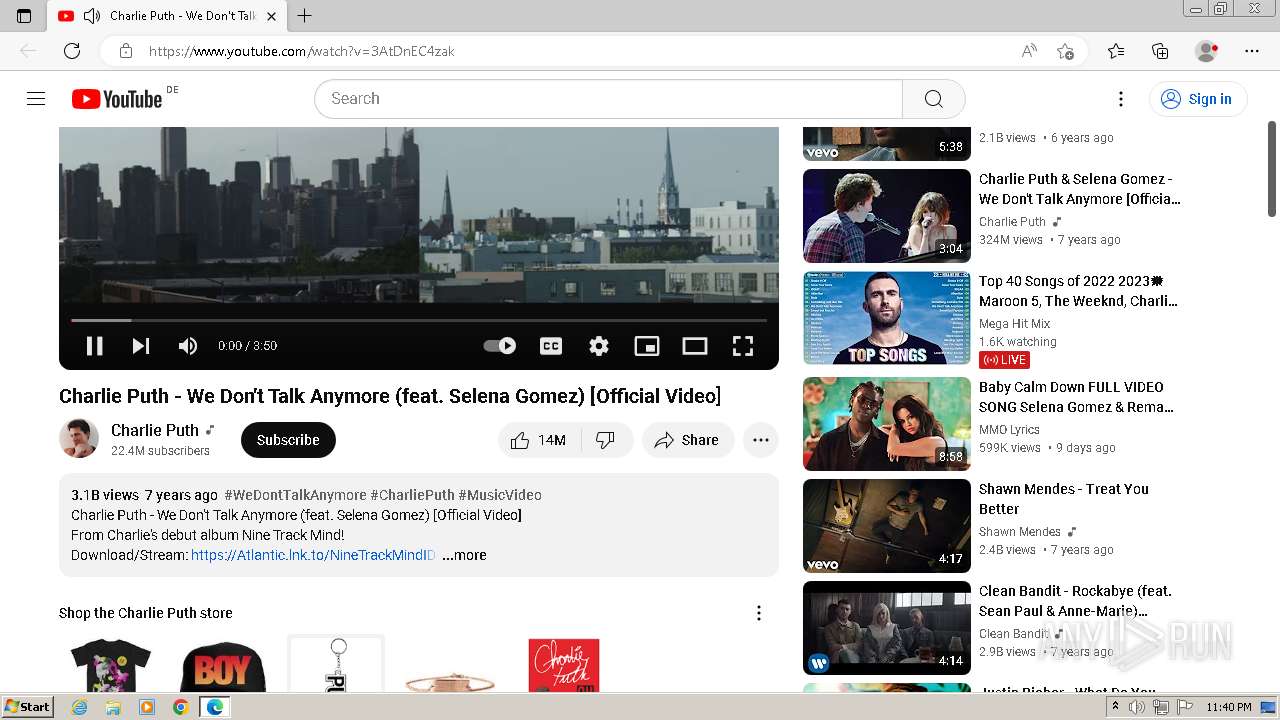
Task: Add this page to favorites
Action: point(1065,51)
